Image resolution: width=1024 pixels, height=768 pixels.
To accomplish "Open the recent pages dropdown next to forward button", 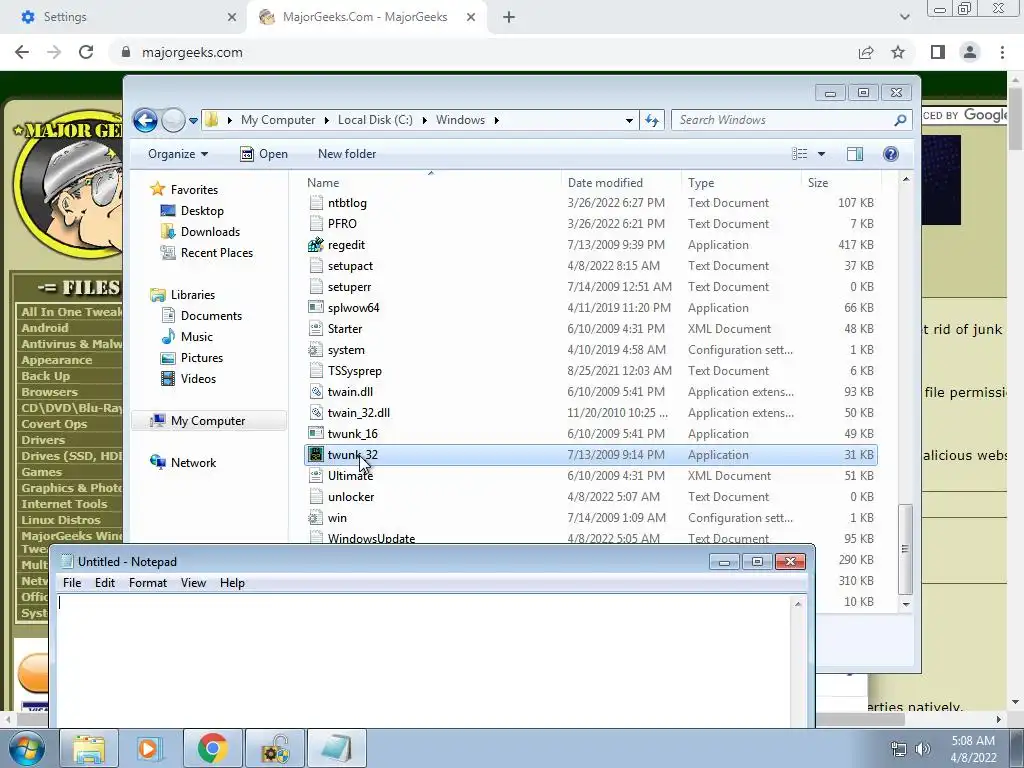I will coord(193,121).
